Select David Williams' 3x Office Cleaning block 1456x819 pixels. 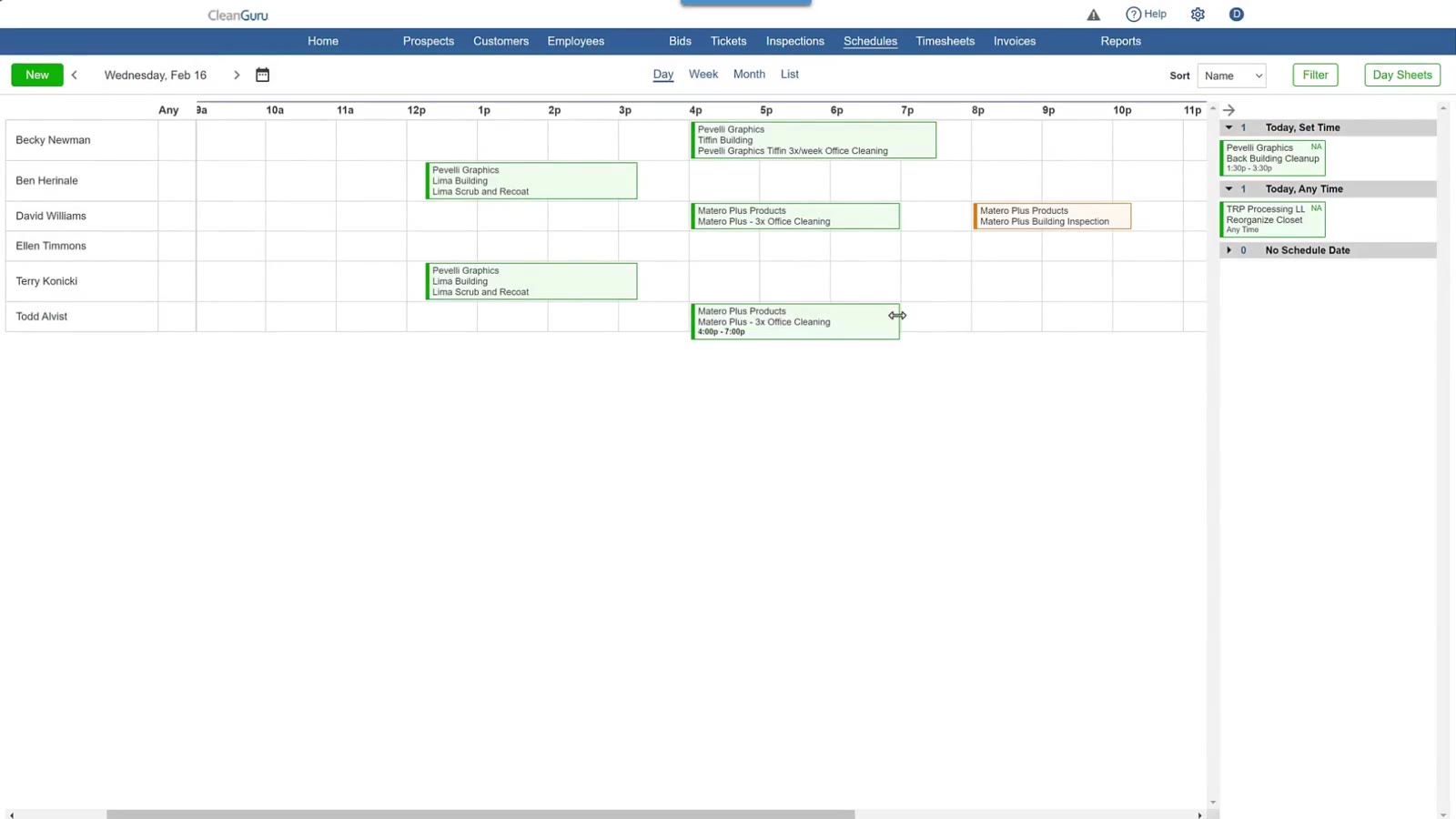point(795,217)
